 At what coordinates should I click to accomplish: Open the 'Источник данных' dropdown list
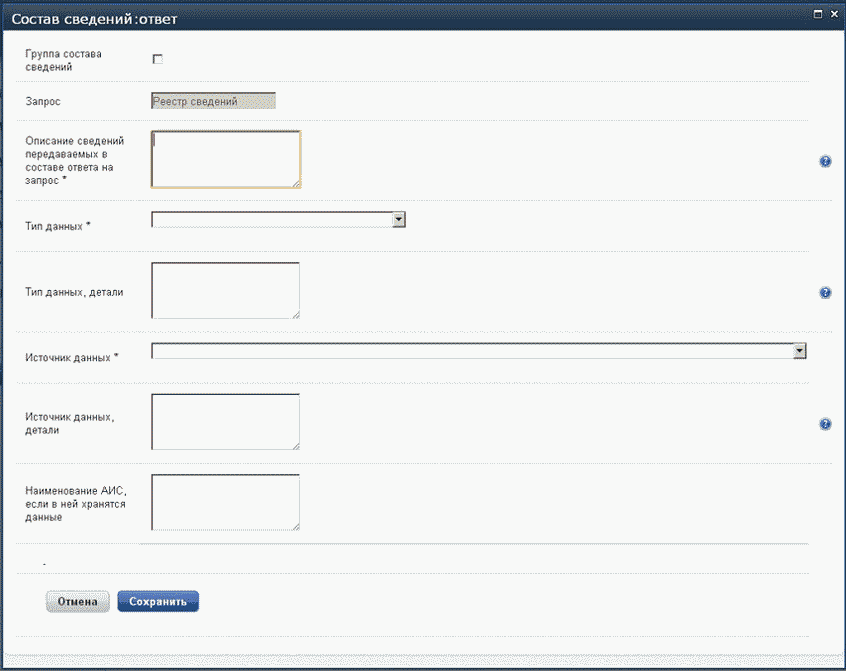click(799, 351)
